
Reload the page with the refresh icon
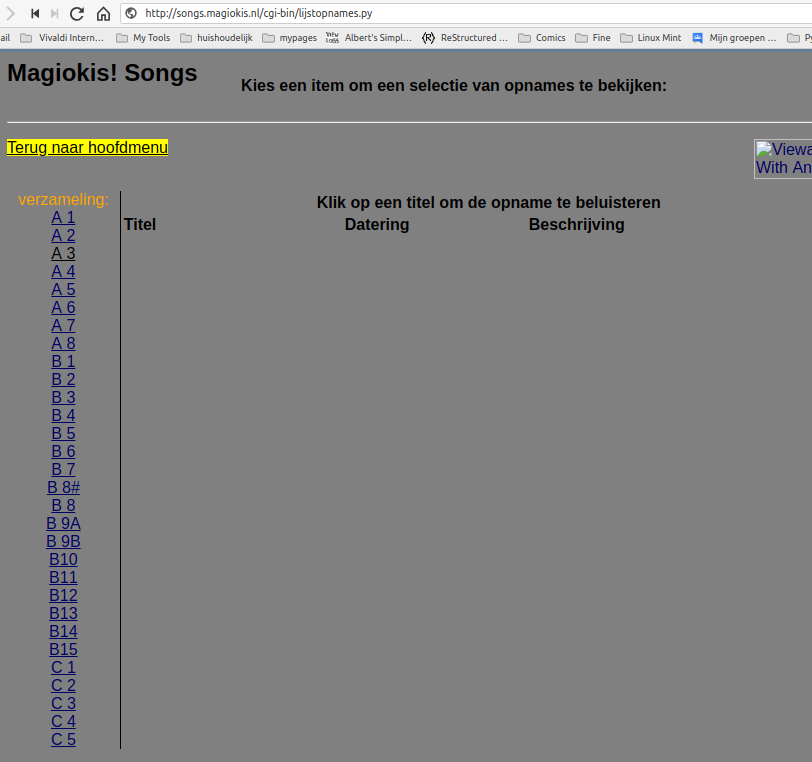77,14
